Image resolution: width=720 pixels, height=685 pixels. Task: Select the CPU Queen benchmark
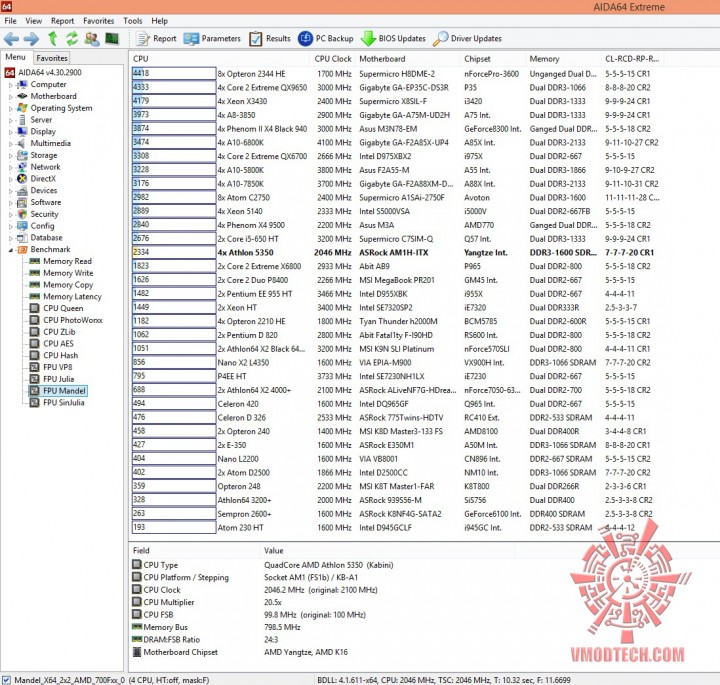coord(63,308)
